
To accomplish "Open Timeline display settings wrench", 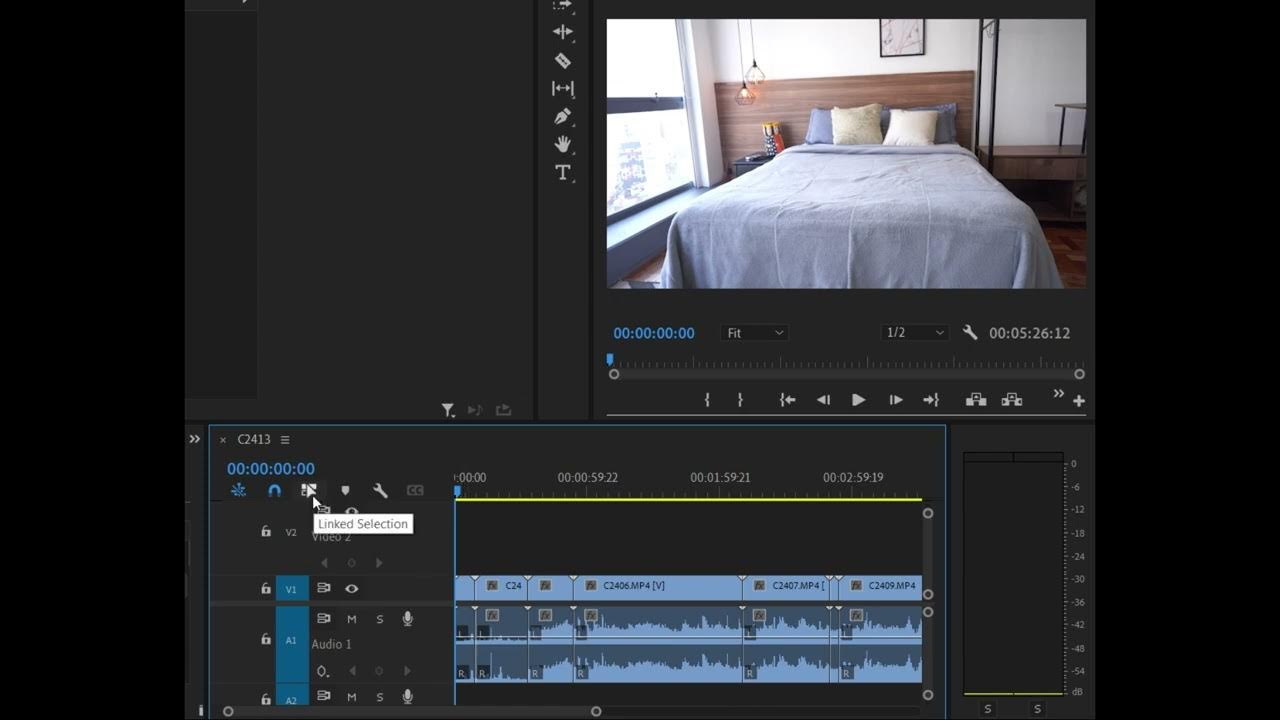I will pos(380,490).
